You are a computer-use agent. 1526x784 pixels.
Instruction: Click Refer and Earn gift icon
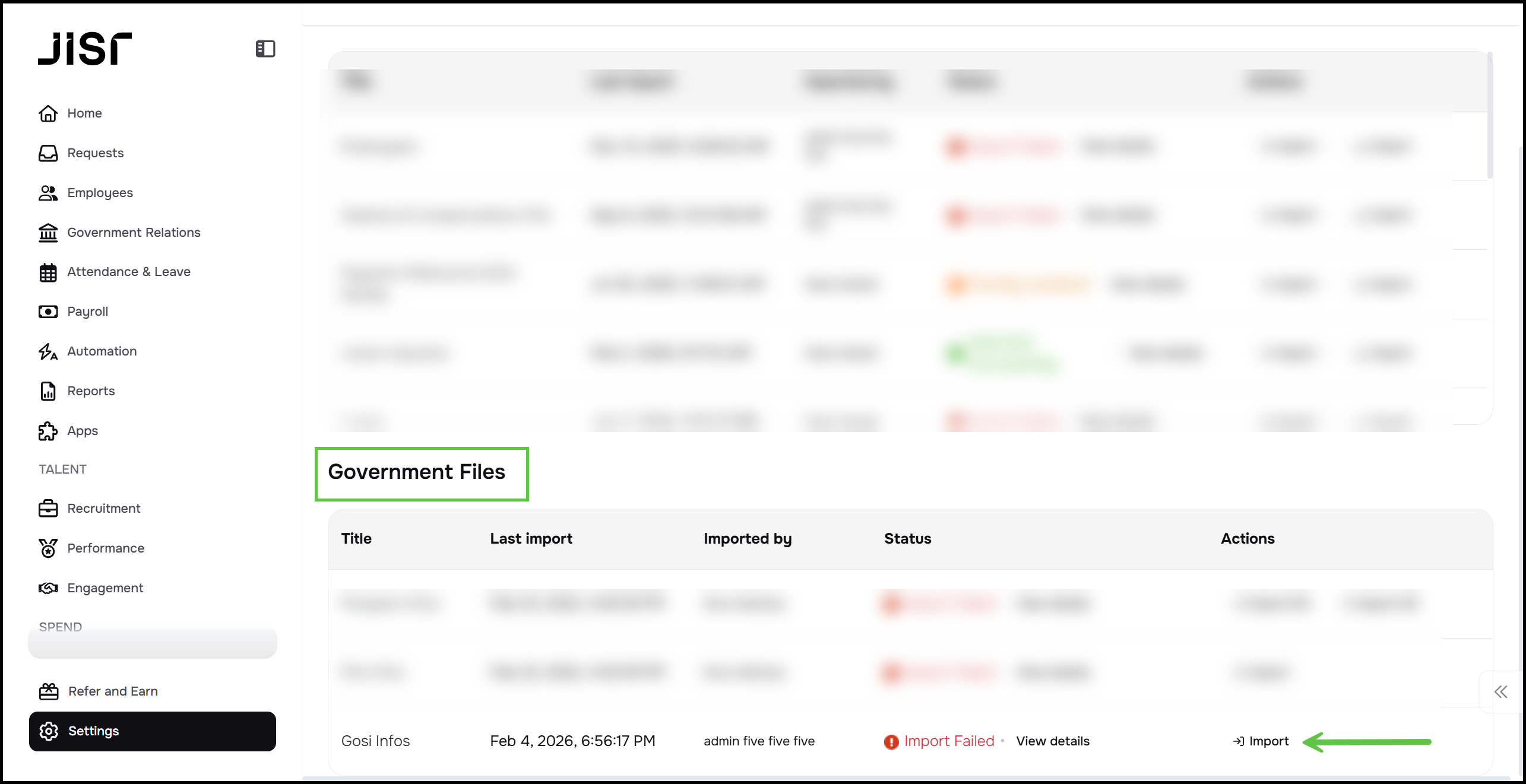click(48, 691)
